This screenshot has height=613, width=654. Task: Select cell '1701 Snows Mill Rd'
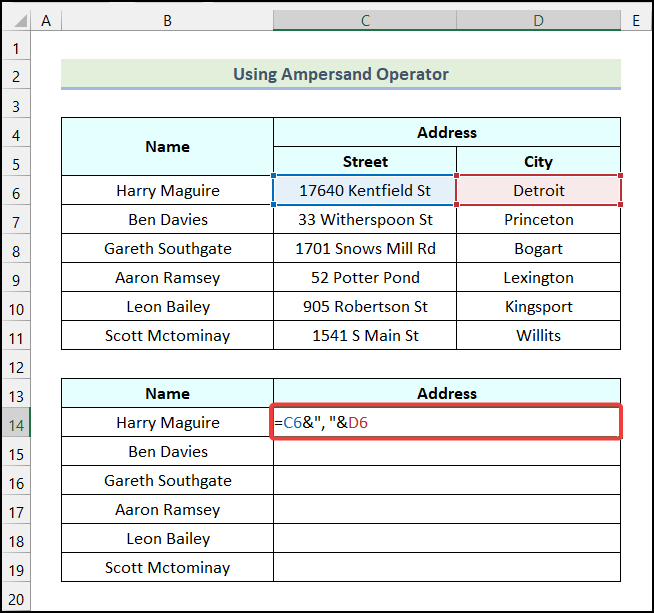pyautogui.click(x=365, y=249)
